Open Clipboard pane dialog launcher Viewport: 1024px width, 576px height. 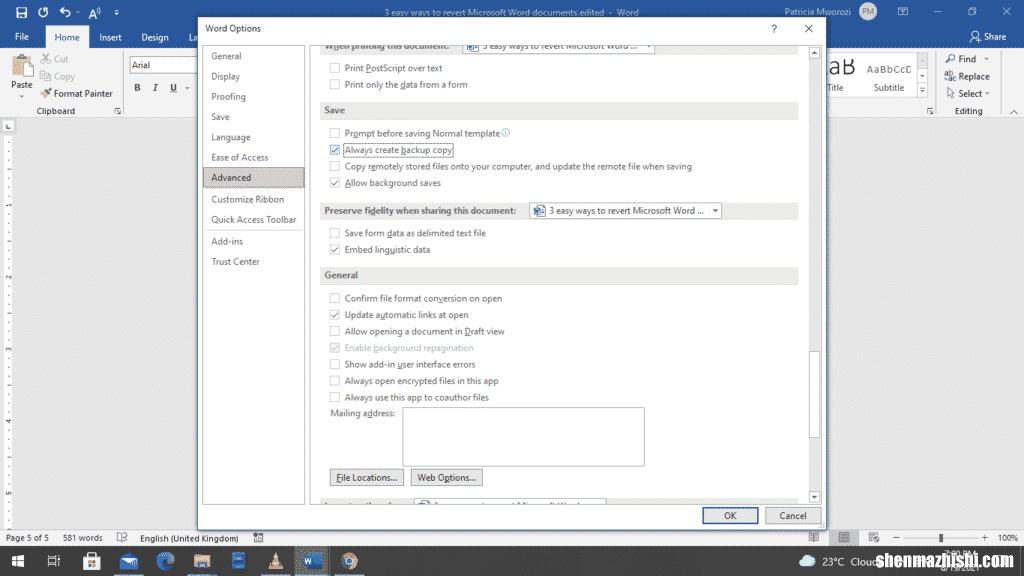tap(118, 111)
